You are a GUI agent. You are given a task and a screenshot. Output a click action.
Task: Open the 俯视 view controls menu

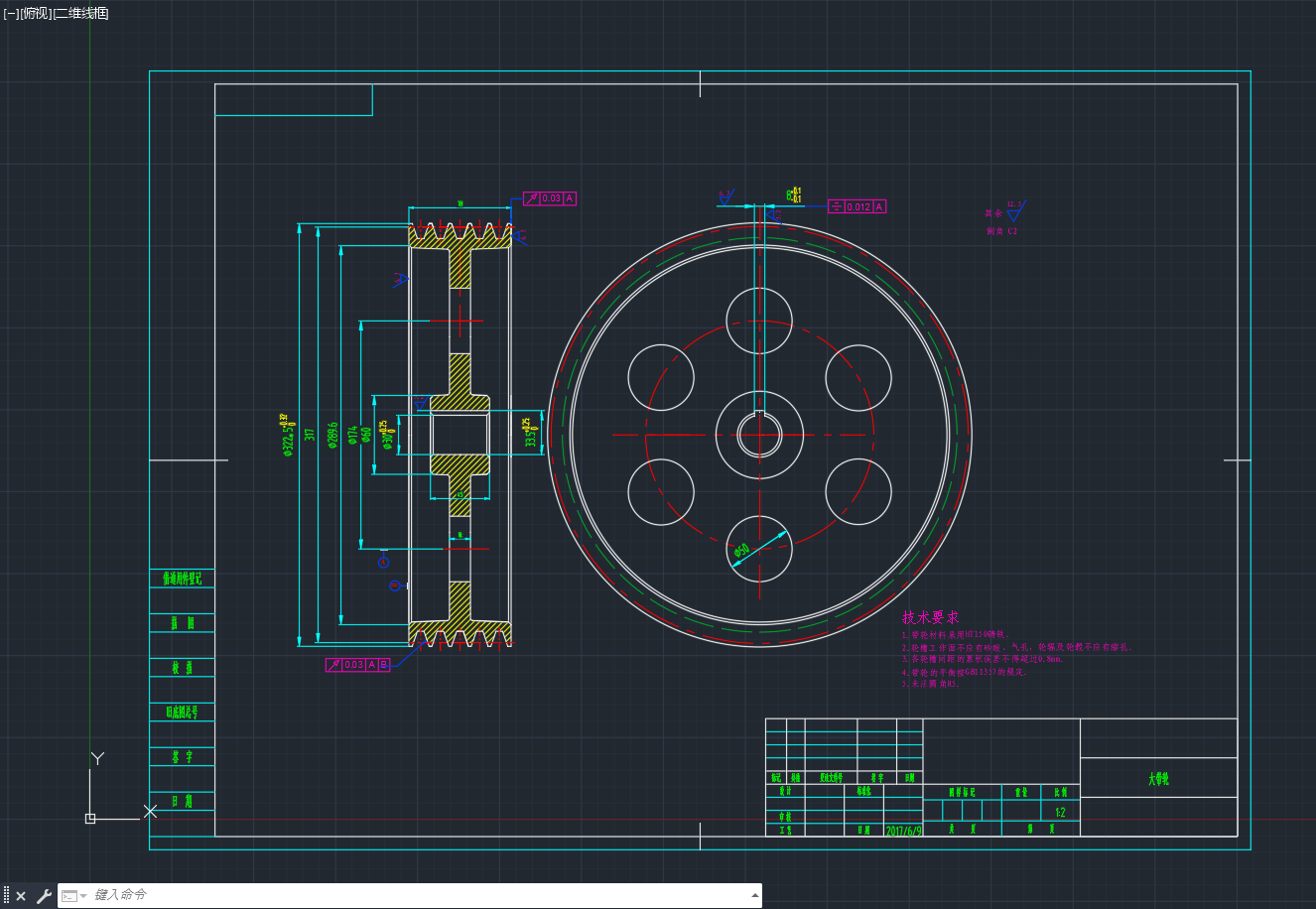tap(35, 13)
